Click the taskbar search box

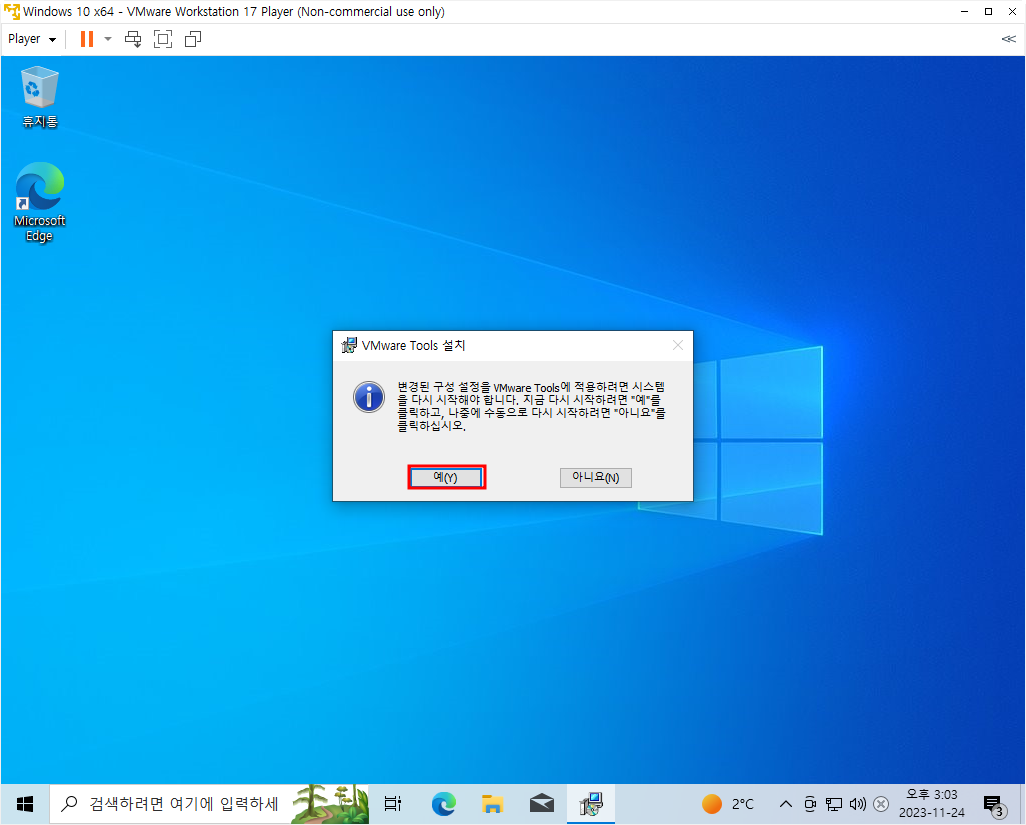[x=209, y=804]
